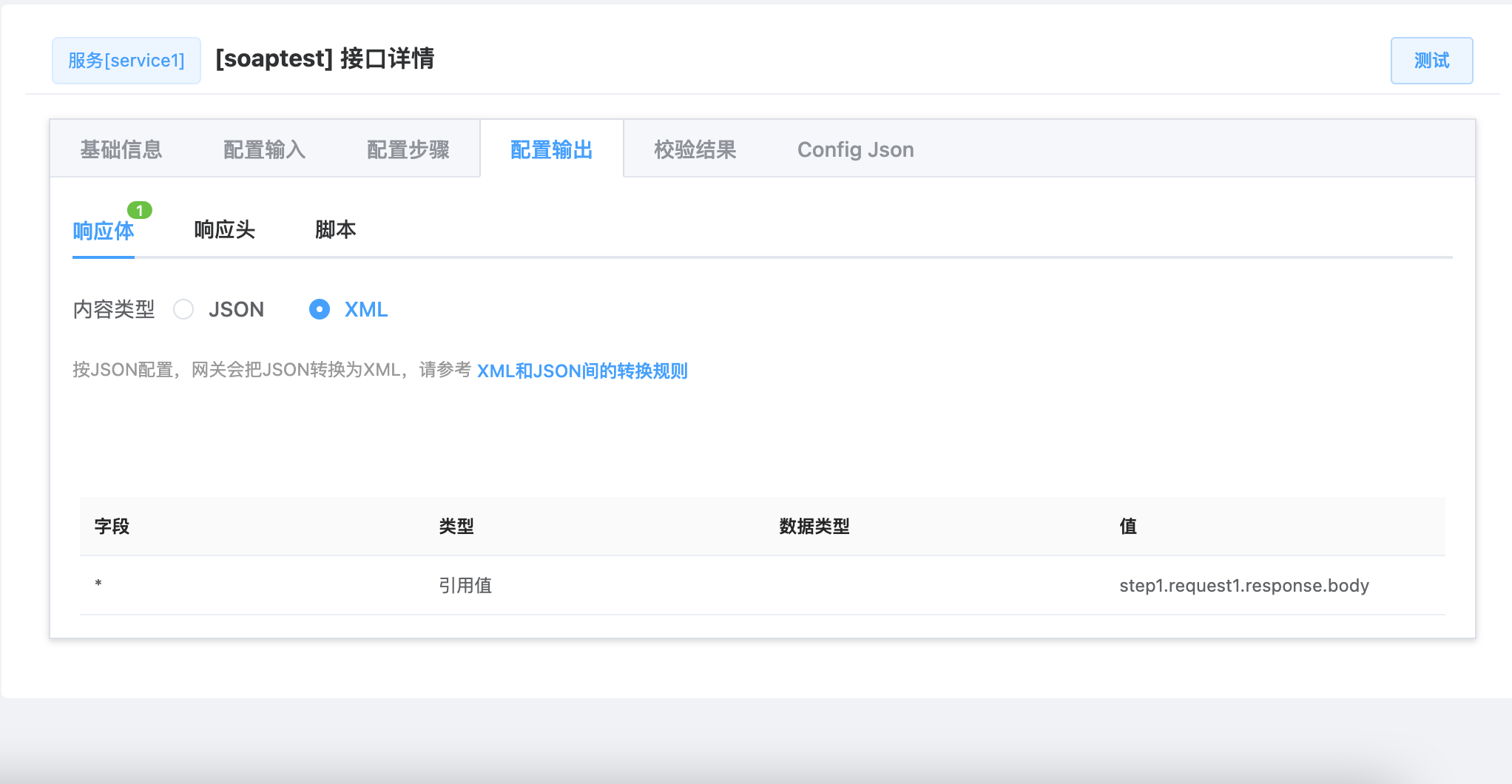Select the 响应体 sub-tab
Screen dimensions: 1512x784
coord(104,231)
